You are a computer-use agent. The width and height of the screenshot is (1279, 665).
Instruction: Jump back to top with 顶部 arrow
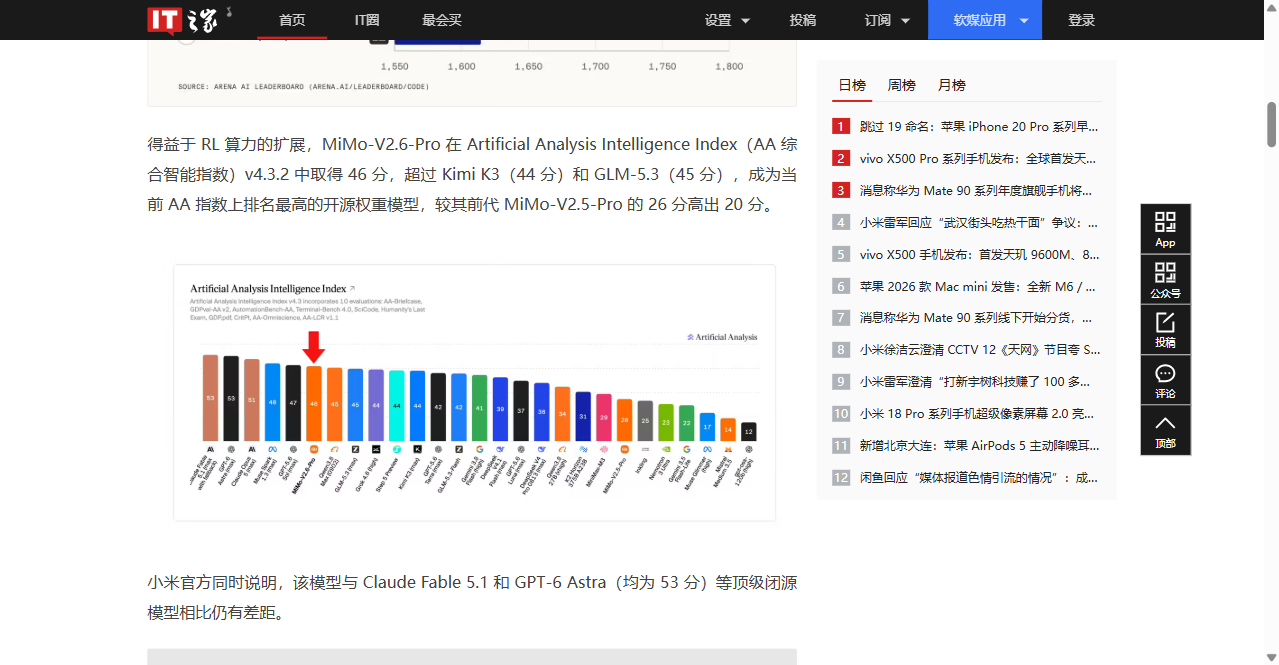pyautogui.click(x=1165, y=430)
